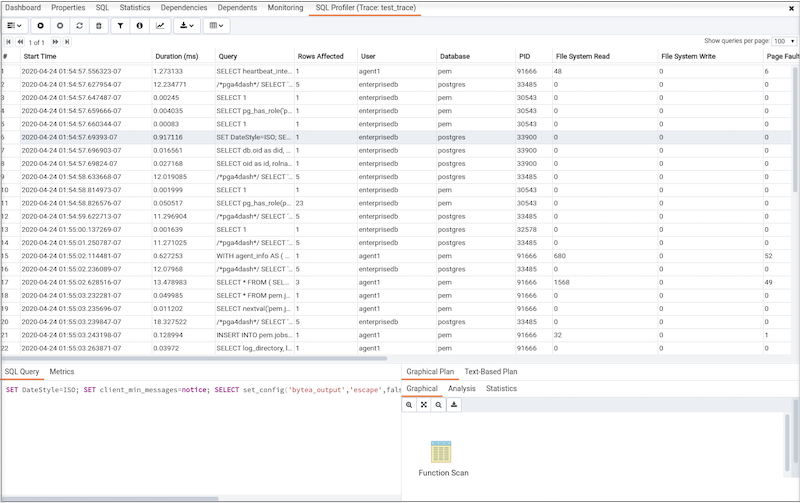This screenshot has width=800, height=503.
Task: Close the panel with X button
Action: pyautogui.click(x=791, y=8)
